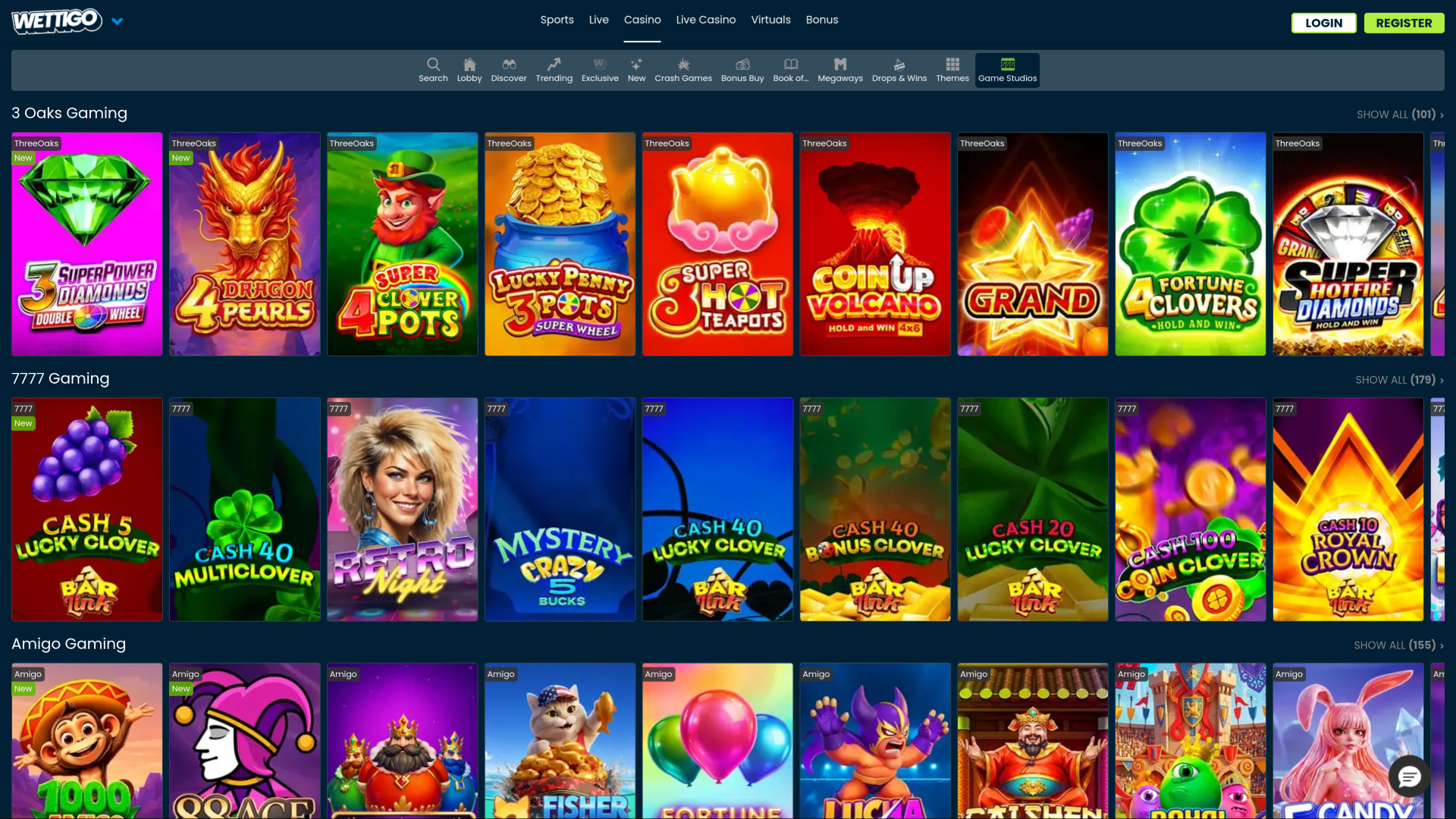Launch Super Clover 4 Pots game
The height and width of the screenshot is (819, 1456).
pos(403,244)
